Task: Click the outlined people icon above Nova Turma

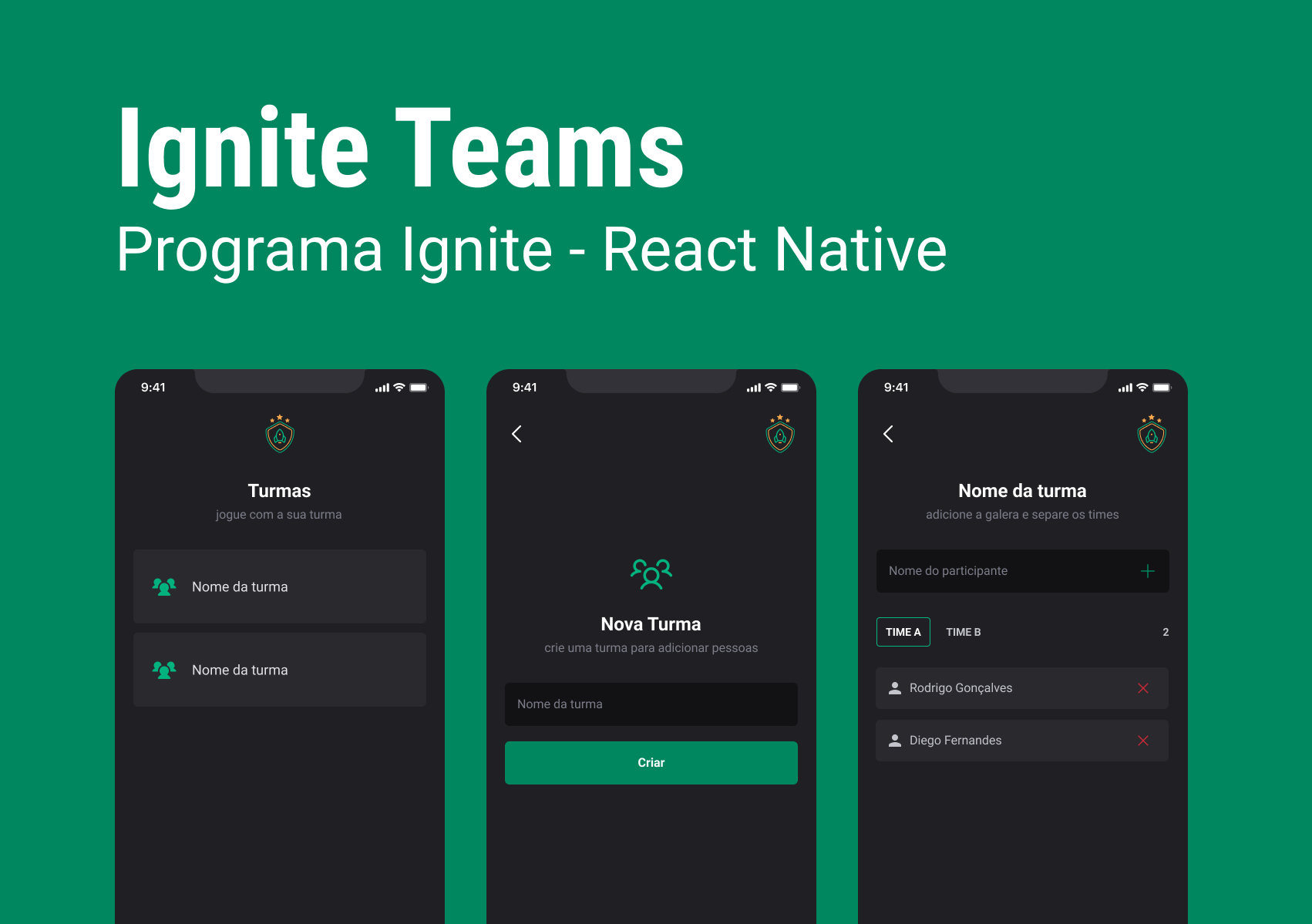Action: [x=651, y=574]
